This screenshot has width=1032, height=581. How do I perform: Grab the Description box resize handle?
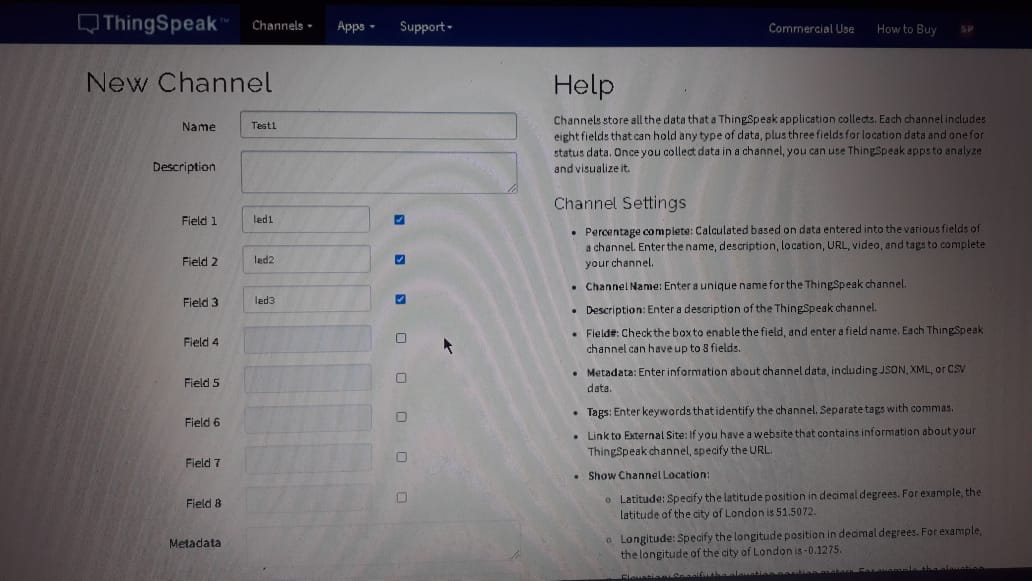point(512,188)
